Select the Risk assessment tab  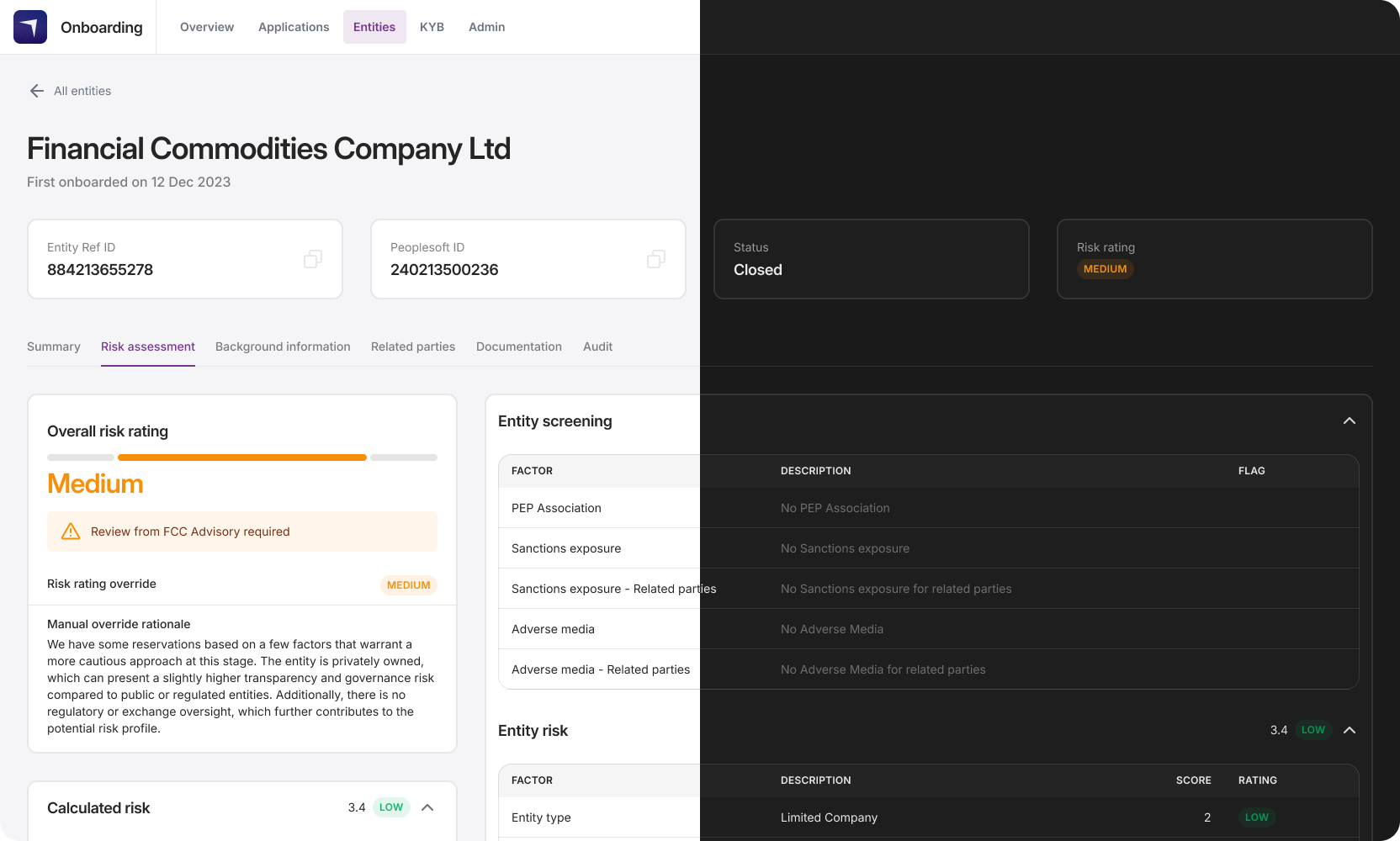pyautogui.click(x=148, y=346)
